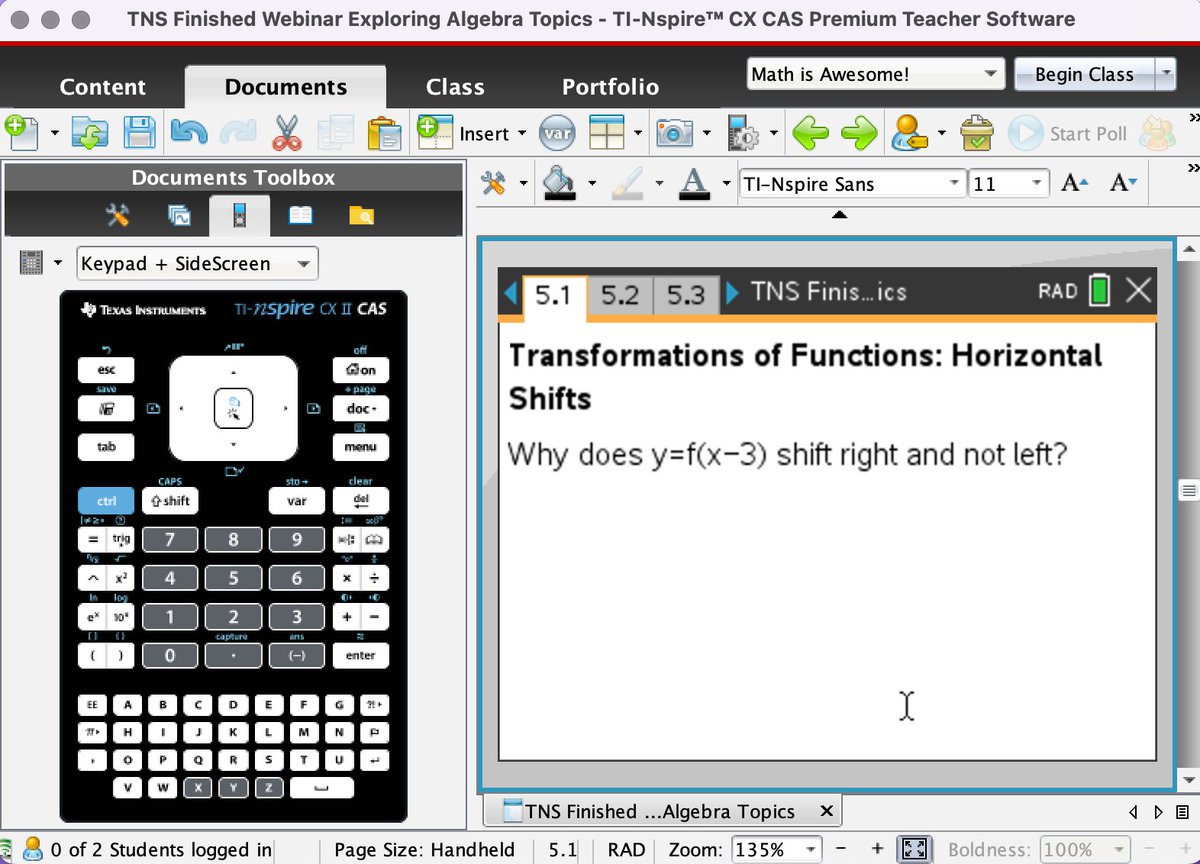Screen dimensions: 1200x864
Task: Select page tab 5.2
Action: (620, 294)
